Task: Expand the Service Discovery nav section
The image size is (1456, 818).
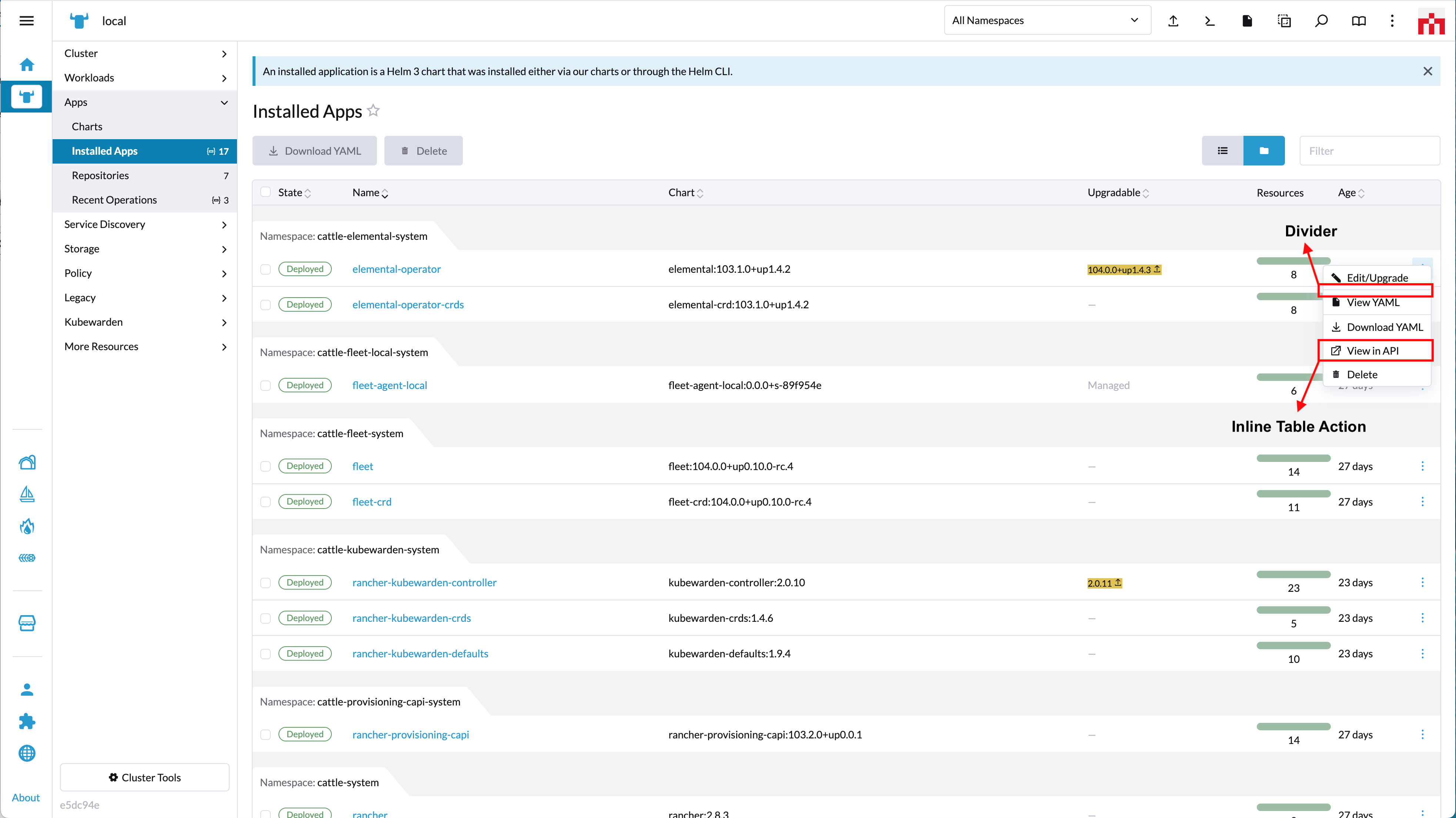Action: 145,224
